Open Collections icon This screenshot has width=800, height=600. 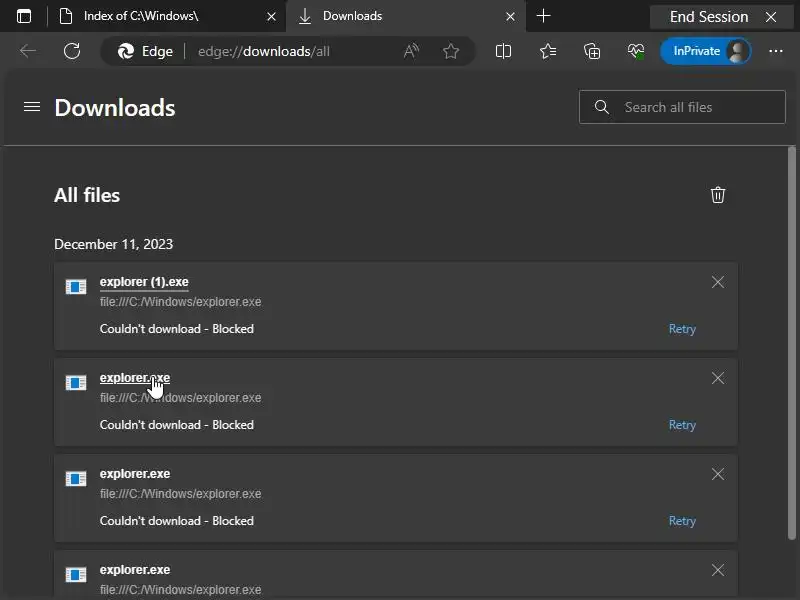pyautogui.click(x=592, y=51)
